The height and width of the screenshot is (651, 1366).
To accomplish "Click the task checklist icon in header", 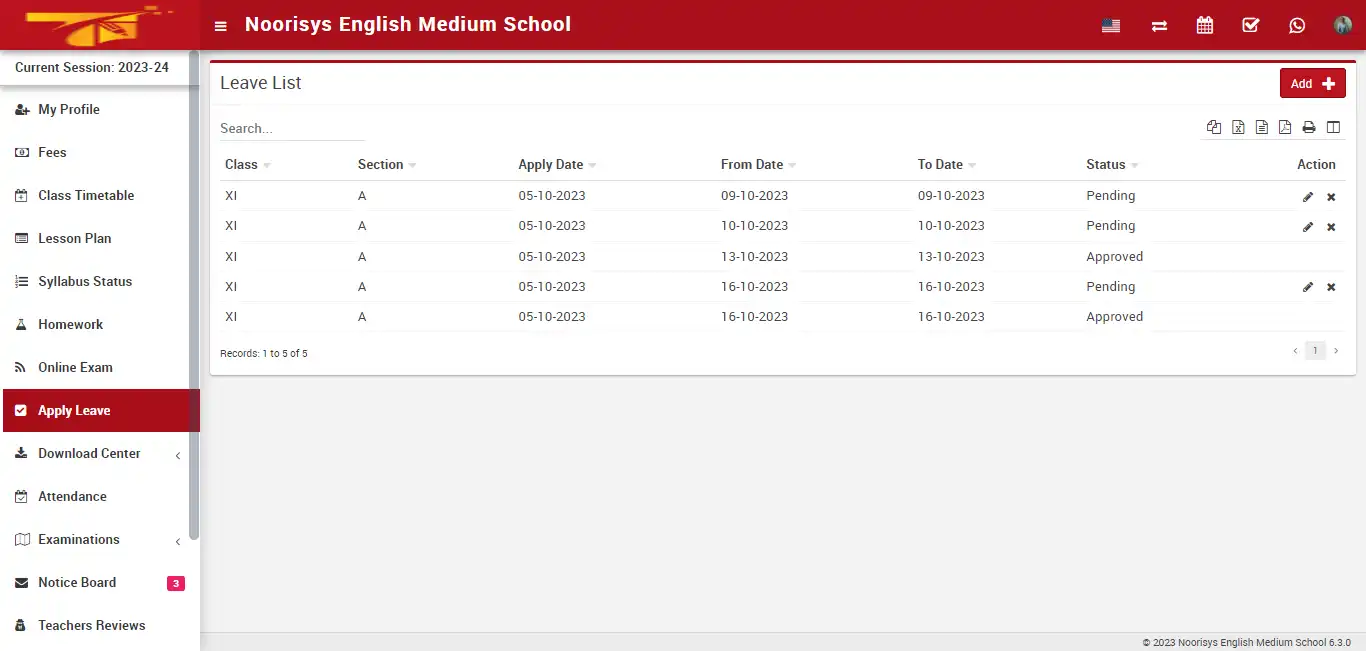I will (1251, 26).
